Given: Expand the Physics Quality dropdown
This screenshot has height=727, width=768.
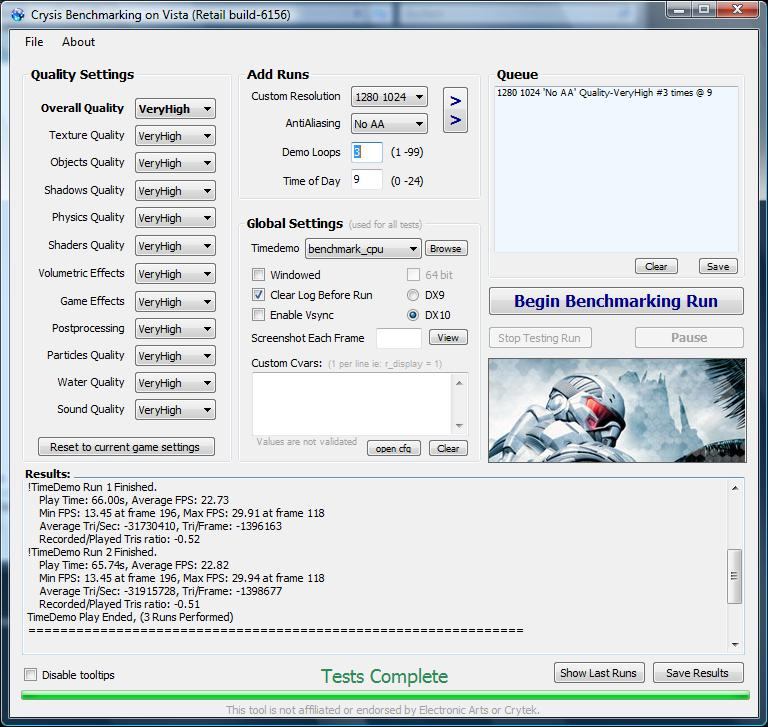Looking at the screenshot, I should coord(175,218).
